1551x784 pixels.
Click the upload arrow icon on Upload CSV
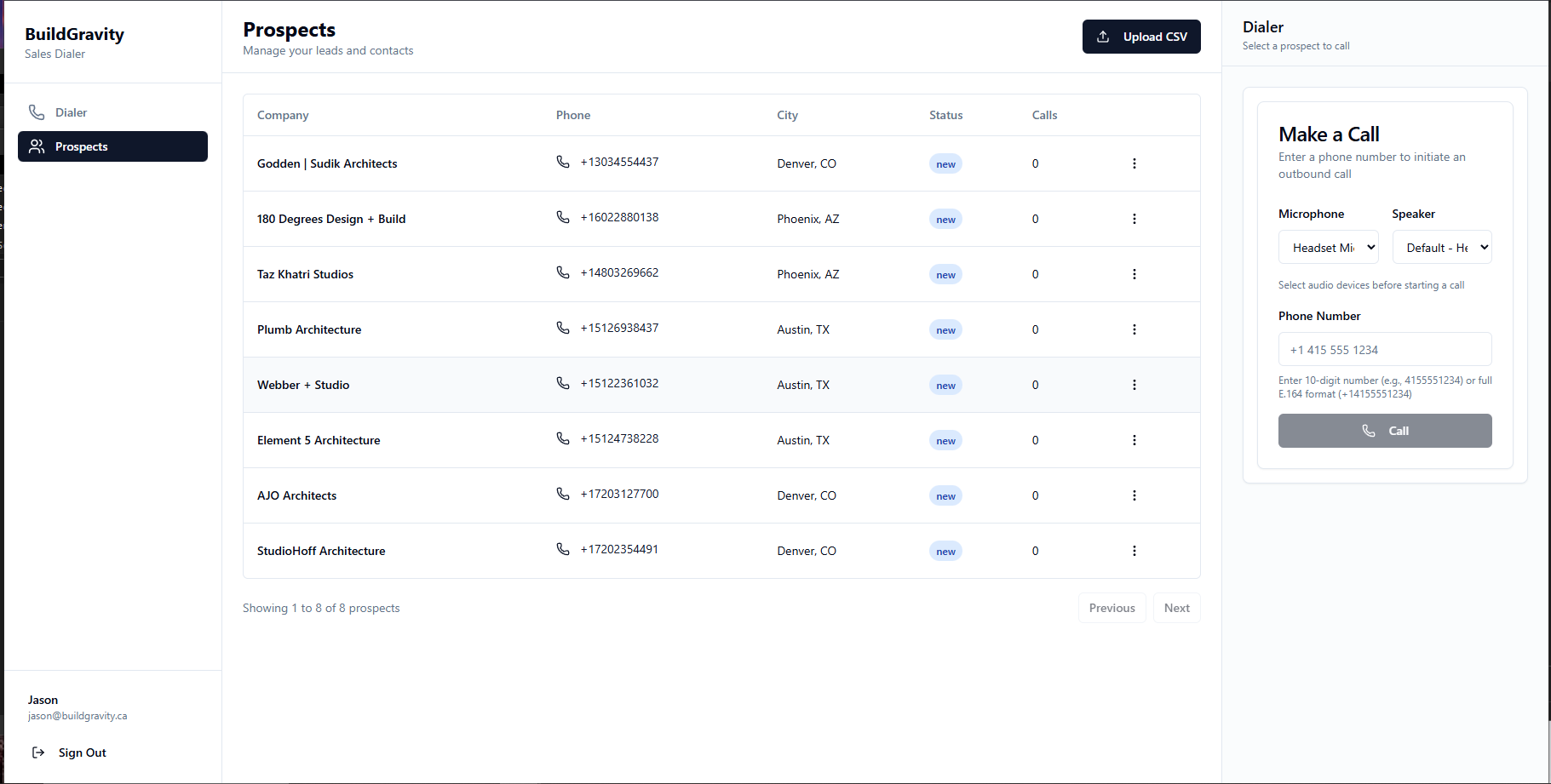pyautogui.click(x=1104, y=37)
